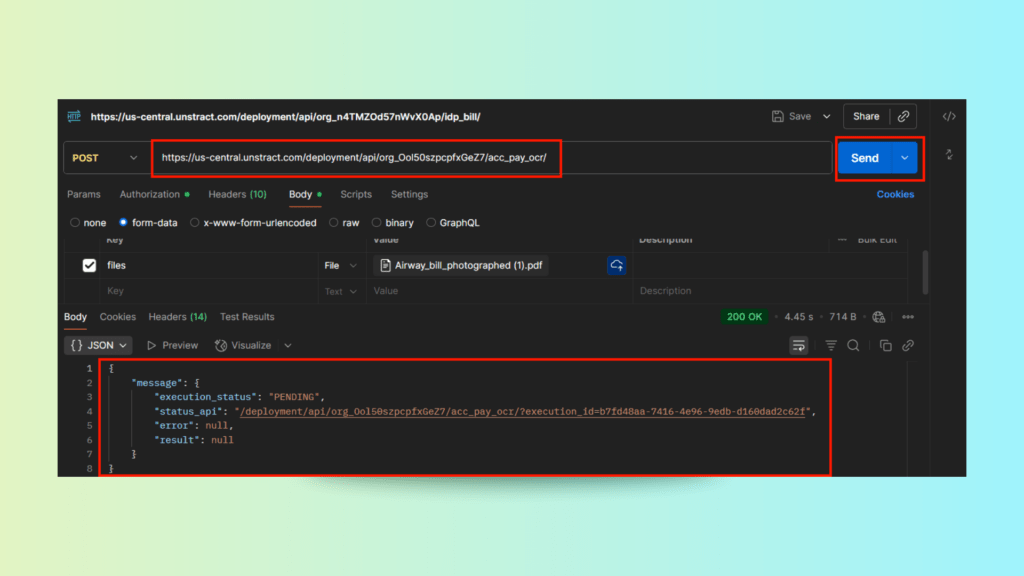Click the upload cloud icon beside the PDF file

[617, 265]
